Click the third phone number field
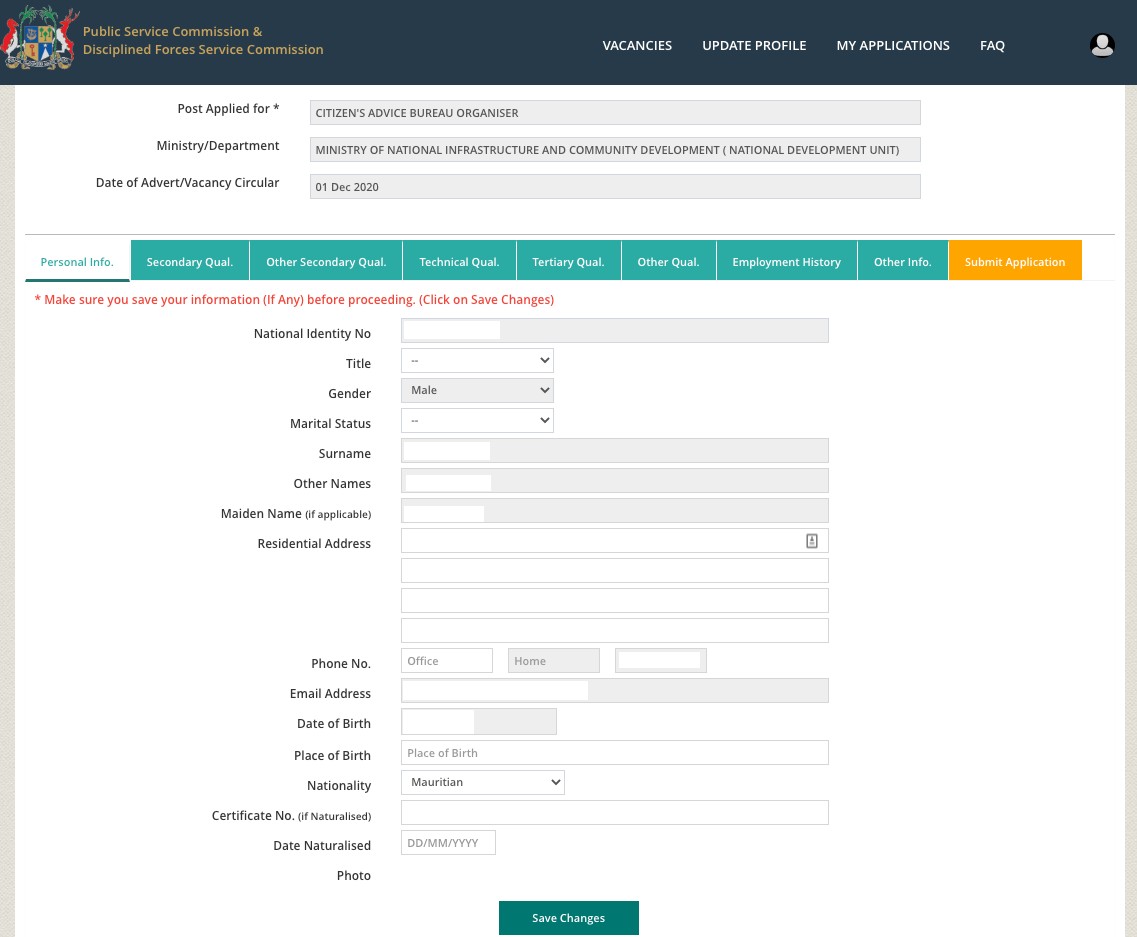The height and width of the screenshot is (937, 1137). (661, 661)
